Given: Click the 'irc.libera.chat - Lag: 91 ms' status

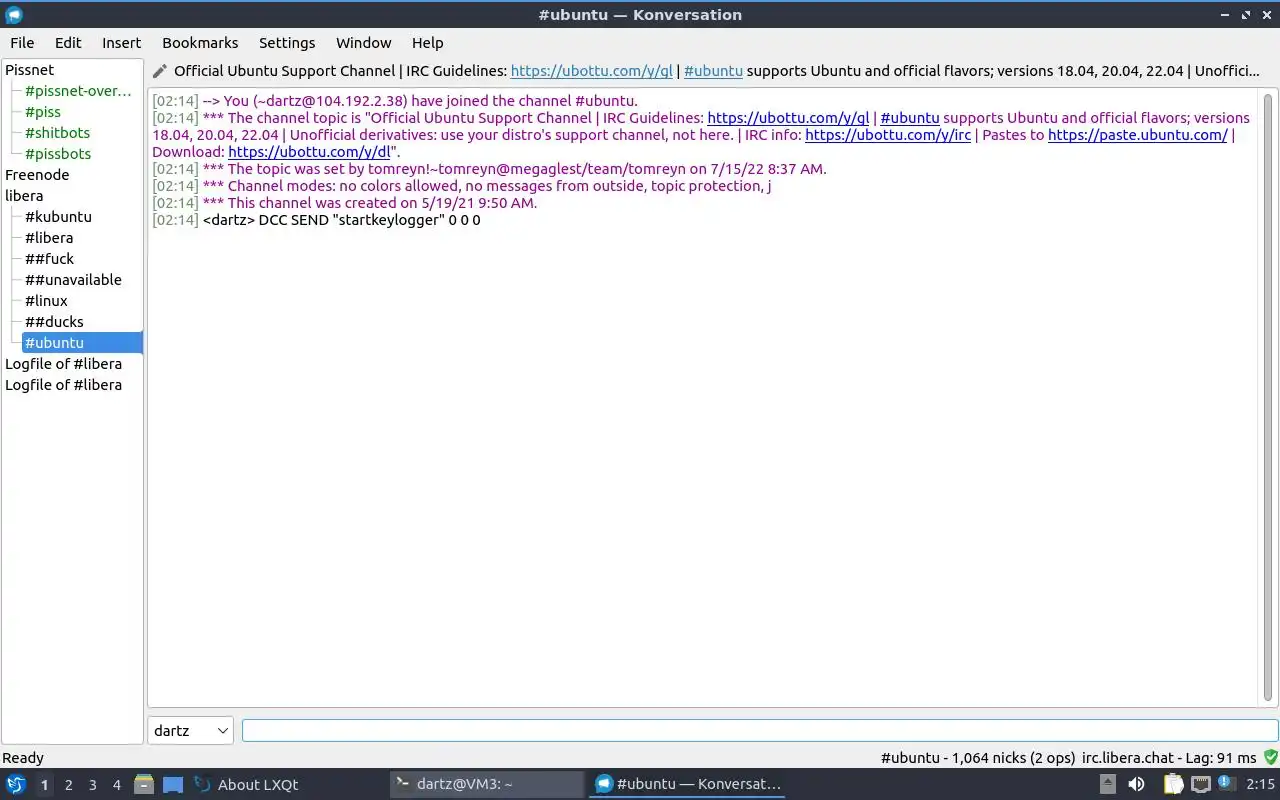Looking at the screenshot, I should 1169,758.
